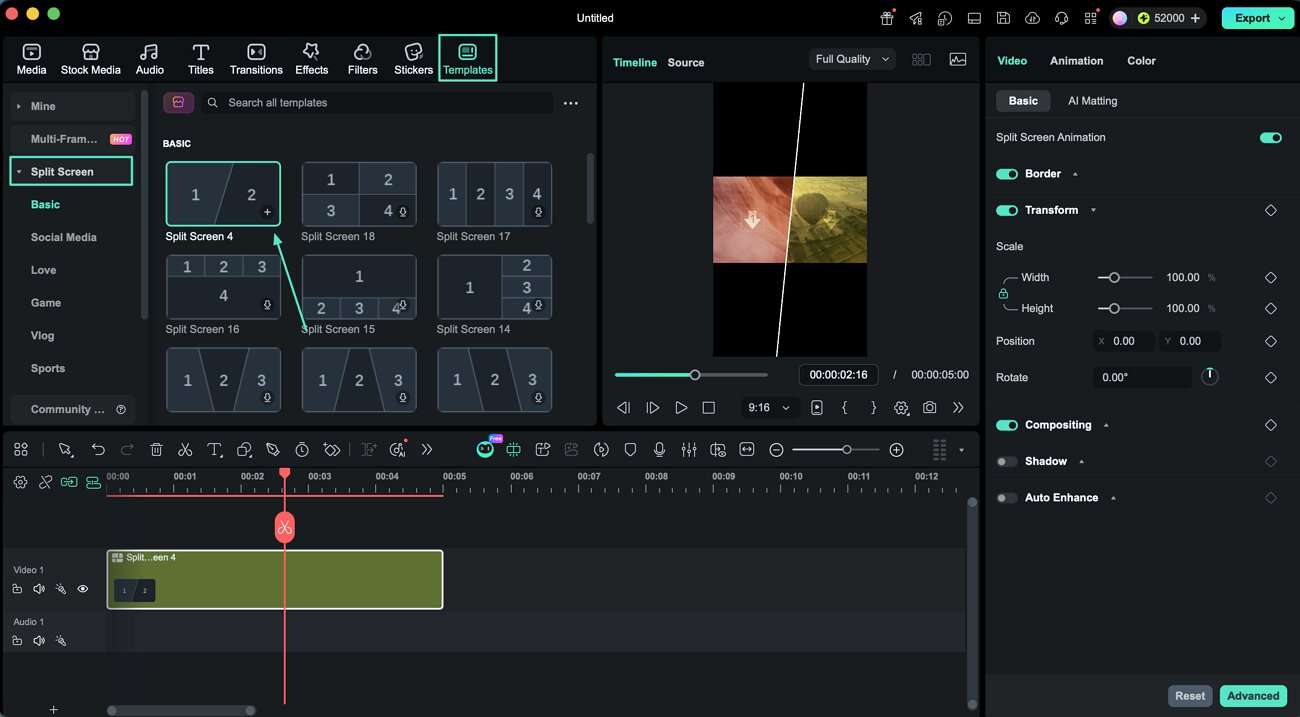Open the grid compare view icon
The height and width of the screenshot is (717, 1300).
click(921, 59)
